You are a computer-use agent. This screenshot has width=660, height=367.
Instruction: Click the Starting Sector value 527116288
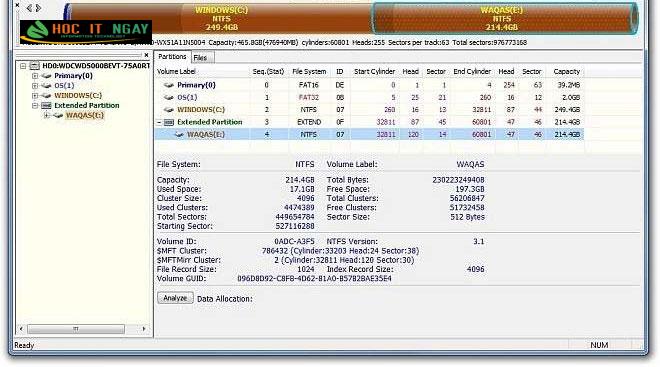[x=295, y=226]
